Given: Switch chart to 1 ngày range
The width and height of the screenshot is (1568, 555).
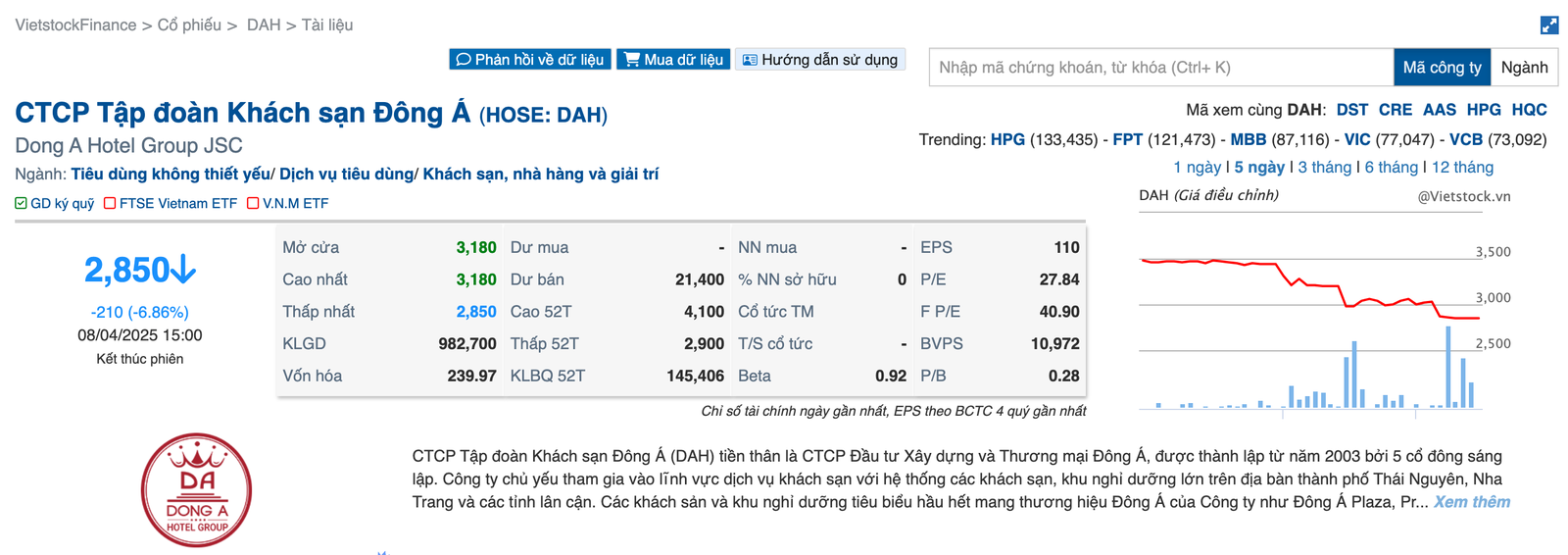Looking at the screenshot, I should (x=1197, y=168).
